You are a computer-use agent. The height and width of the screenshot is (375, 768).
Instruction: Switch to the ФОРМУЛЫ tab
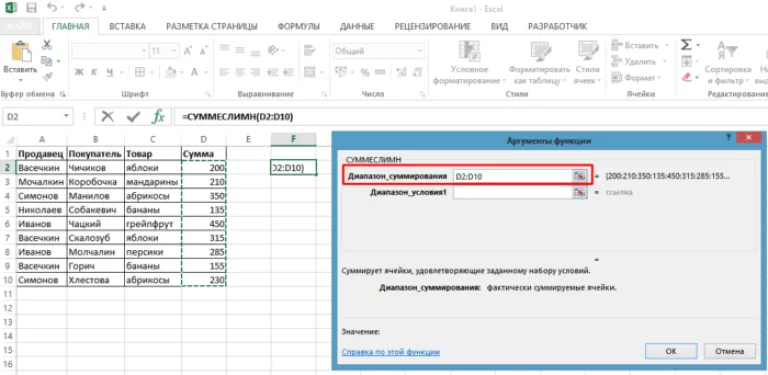pos(298,26)
